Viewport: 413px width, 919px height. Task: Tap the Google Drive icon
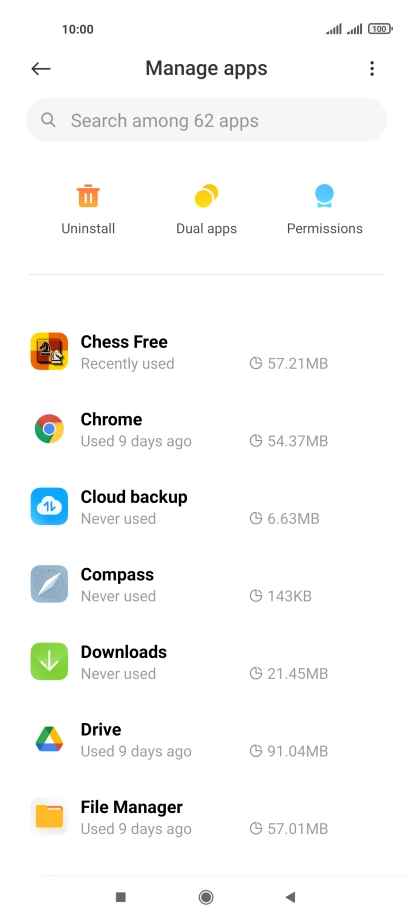point(49,739)
